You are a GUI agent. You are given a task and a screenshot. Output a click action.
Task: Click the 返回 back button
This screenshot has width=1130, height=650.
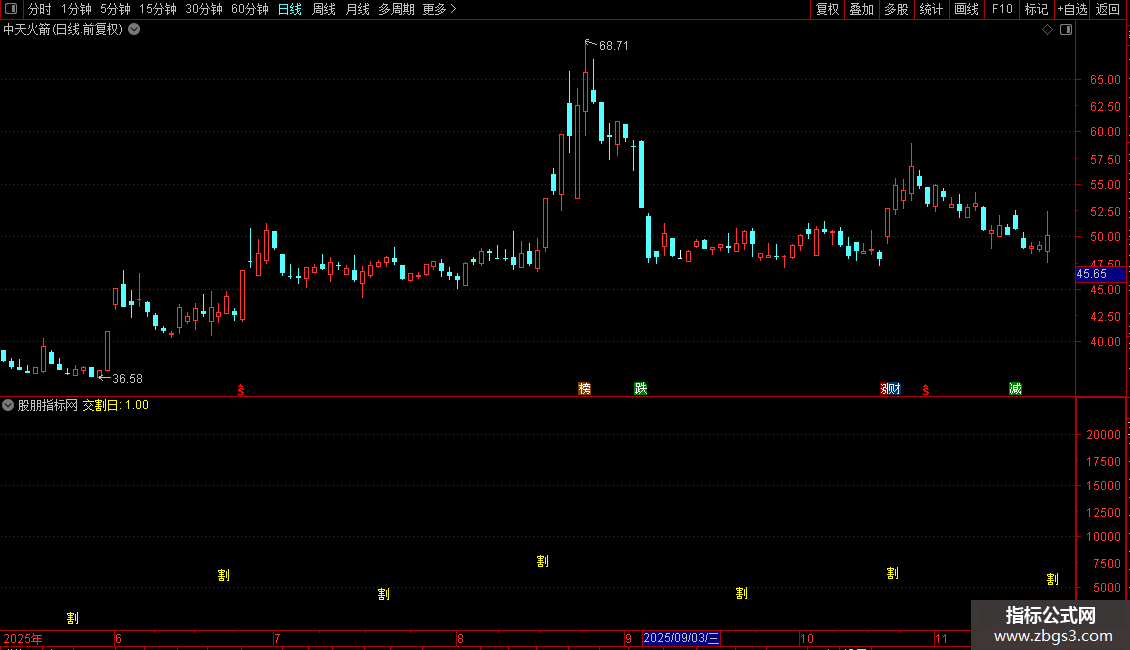tap(1108, 9)
